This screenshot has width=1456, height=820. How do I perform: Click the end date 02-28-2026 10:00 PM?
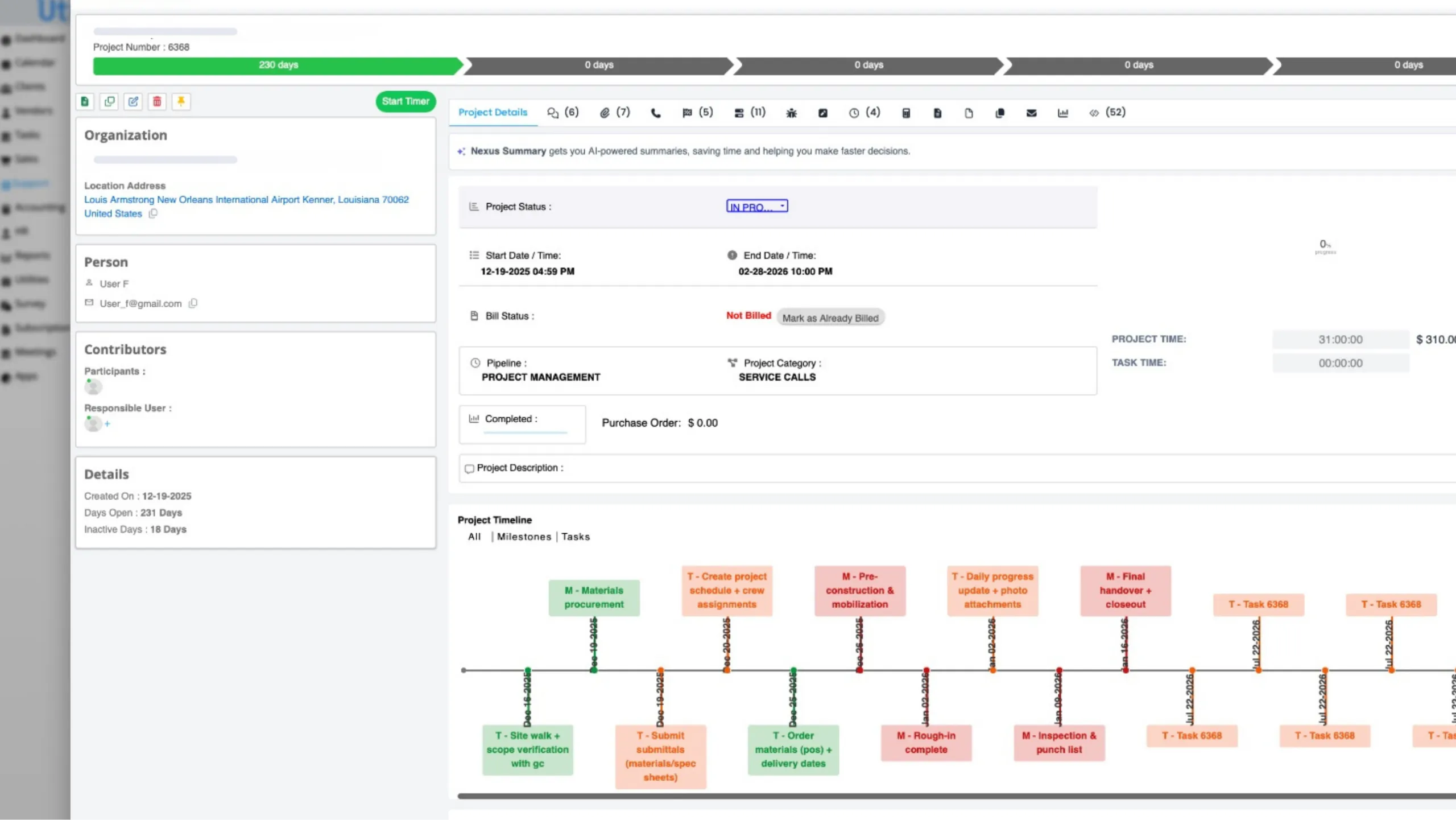pyautogui.click(x=785, y=271)
